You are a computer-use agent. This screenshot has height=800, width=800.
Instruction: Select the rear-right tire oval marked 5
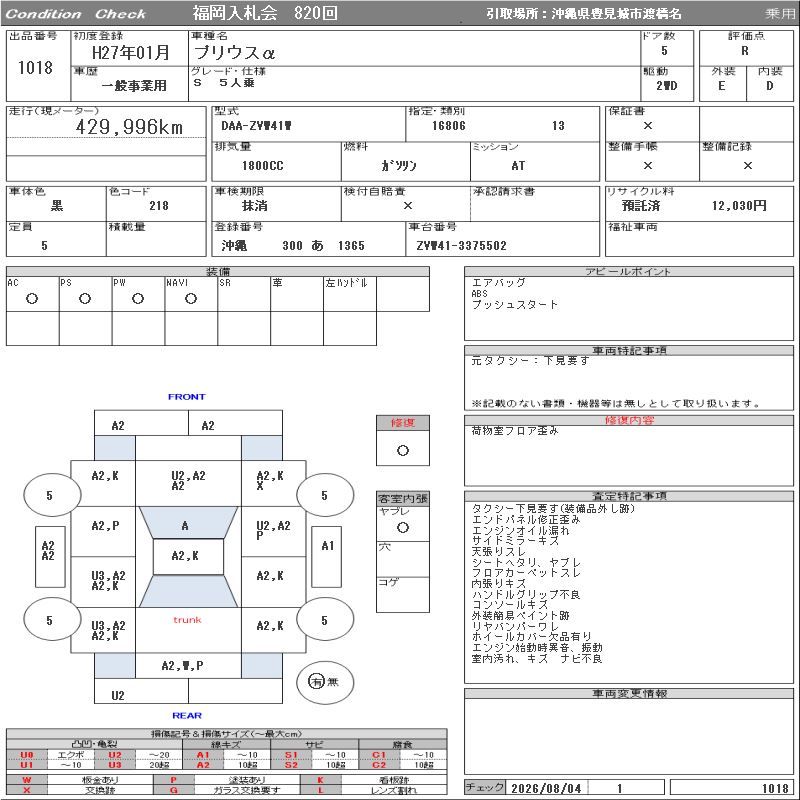[x=325, y=620]
